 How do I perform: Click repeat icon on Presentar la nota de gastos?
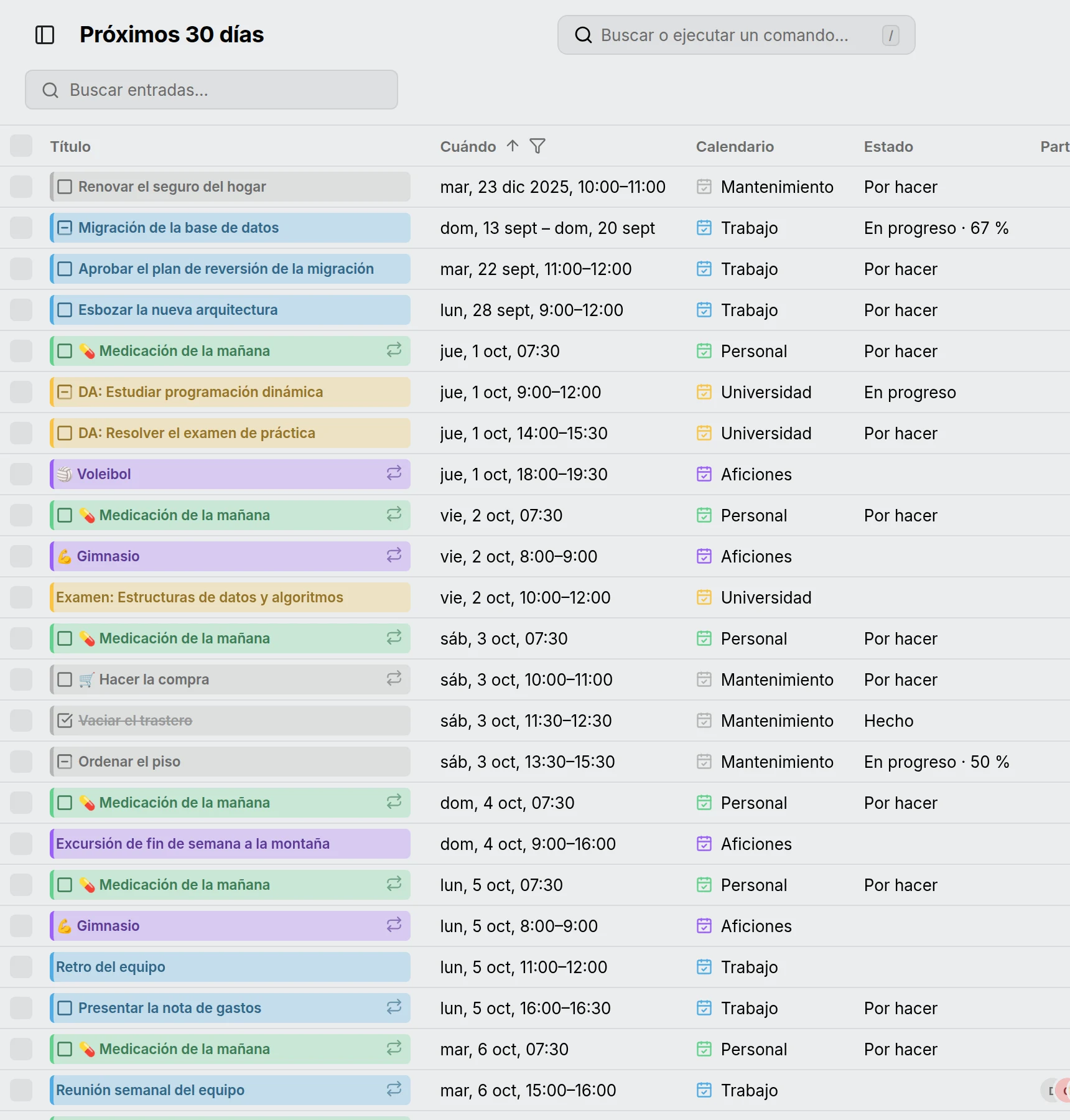click(x=394, y=1007)
